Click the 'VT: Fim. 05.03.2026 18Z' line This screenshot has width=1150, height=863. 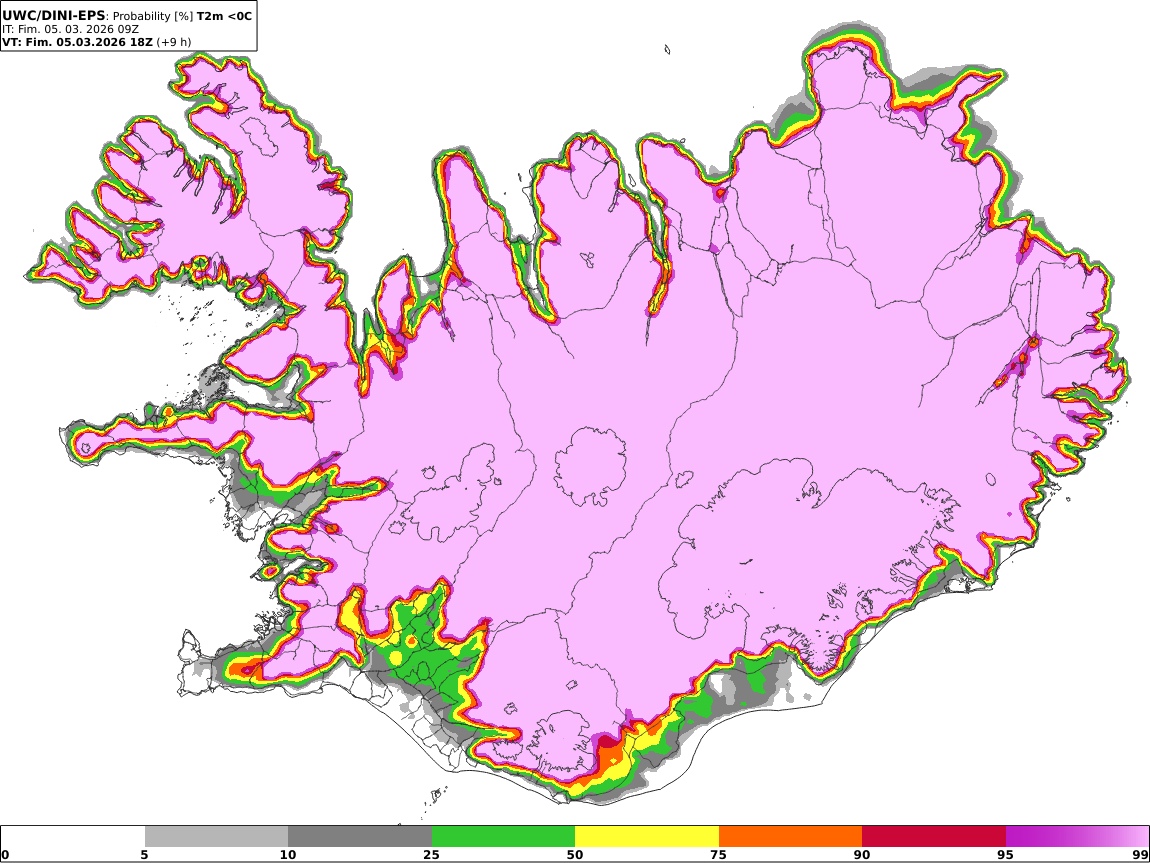77,42
